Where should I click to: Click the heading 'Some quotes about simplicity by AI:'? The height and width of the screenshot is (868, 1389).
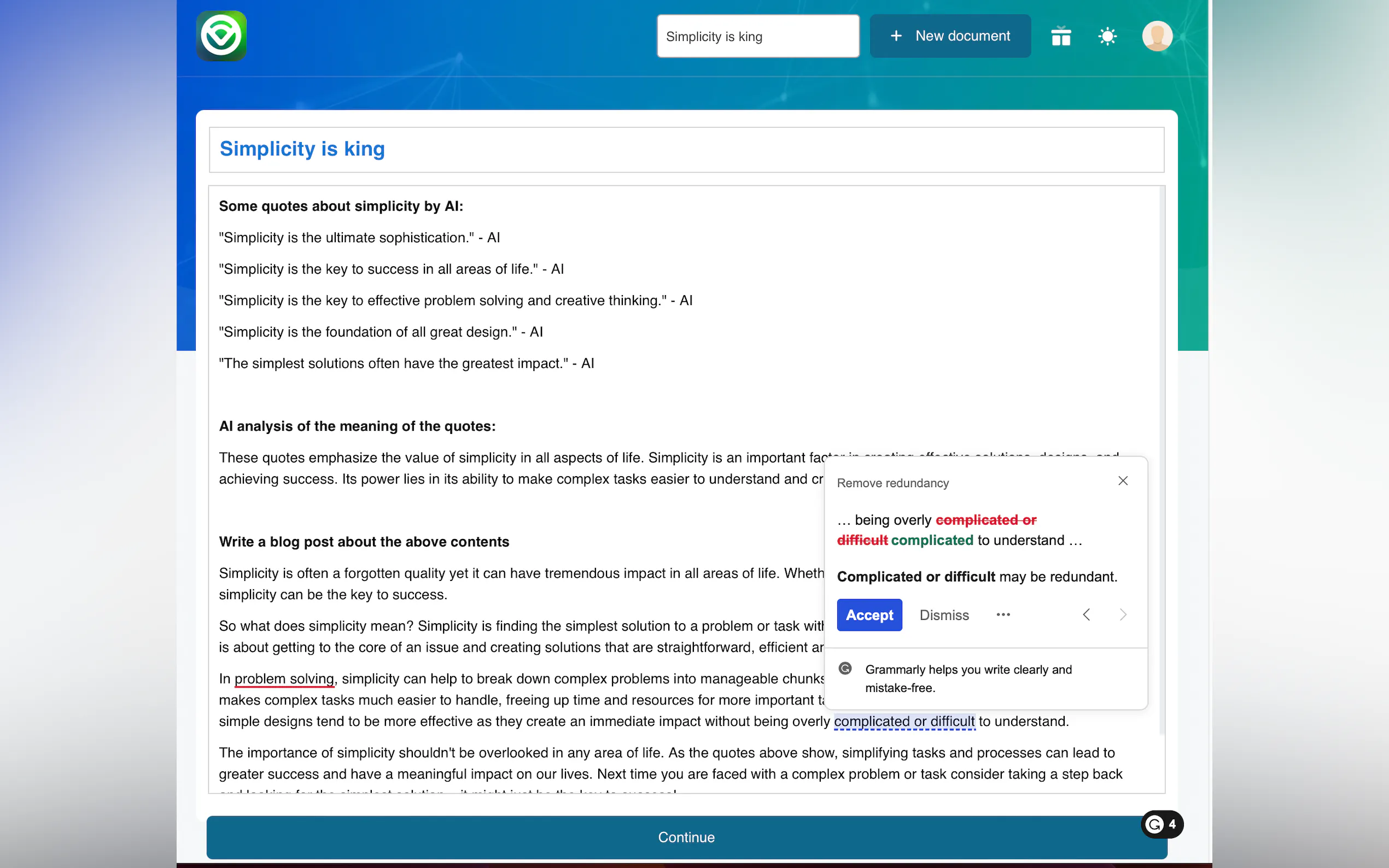coord(341,206)
